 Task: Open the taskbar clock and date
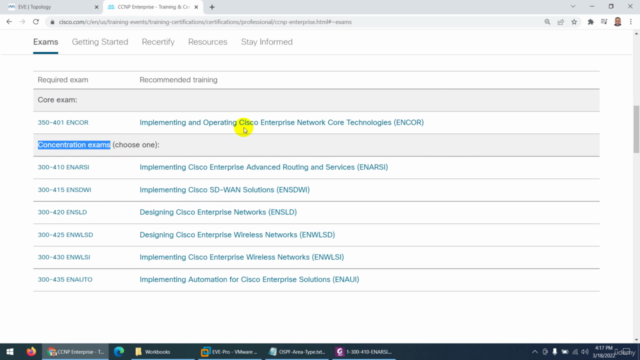click(x=603, y=352)
